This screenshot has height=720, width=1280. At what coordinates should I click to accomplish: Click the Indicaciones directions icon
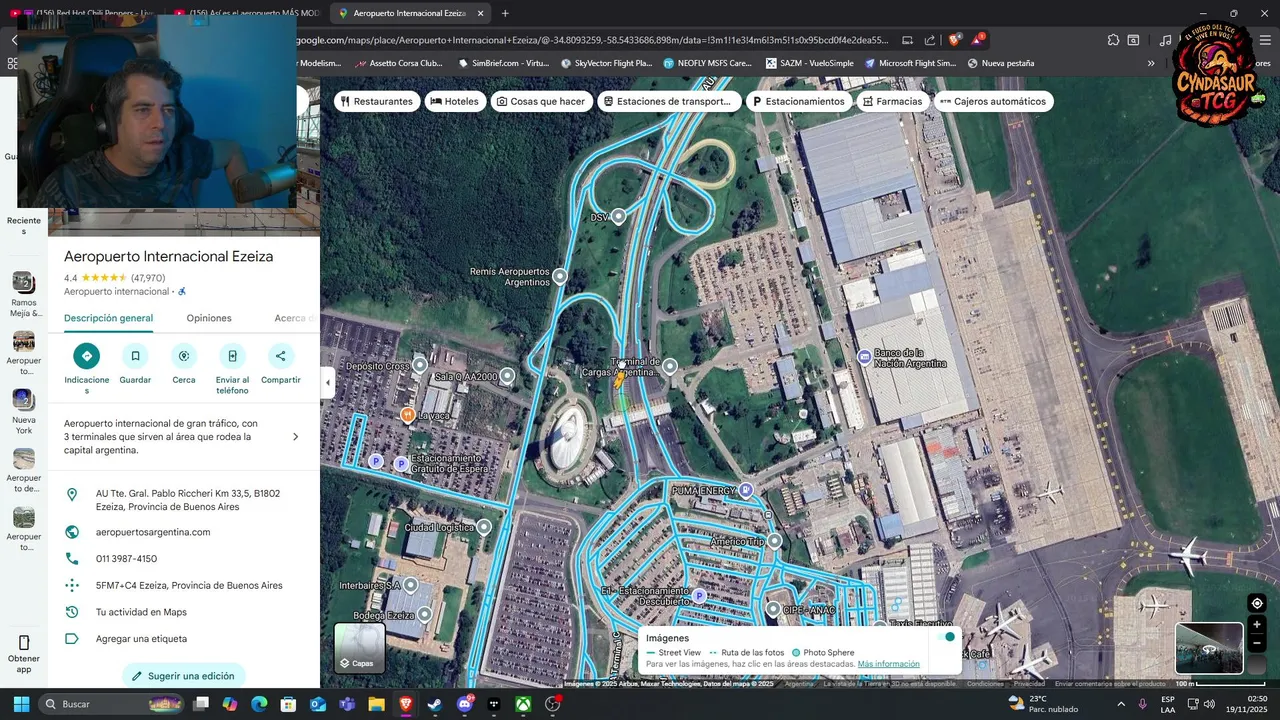86,356
